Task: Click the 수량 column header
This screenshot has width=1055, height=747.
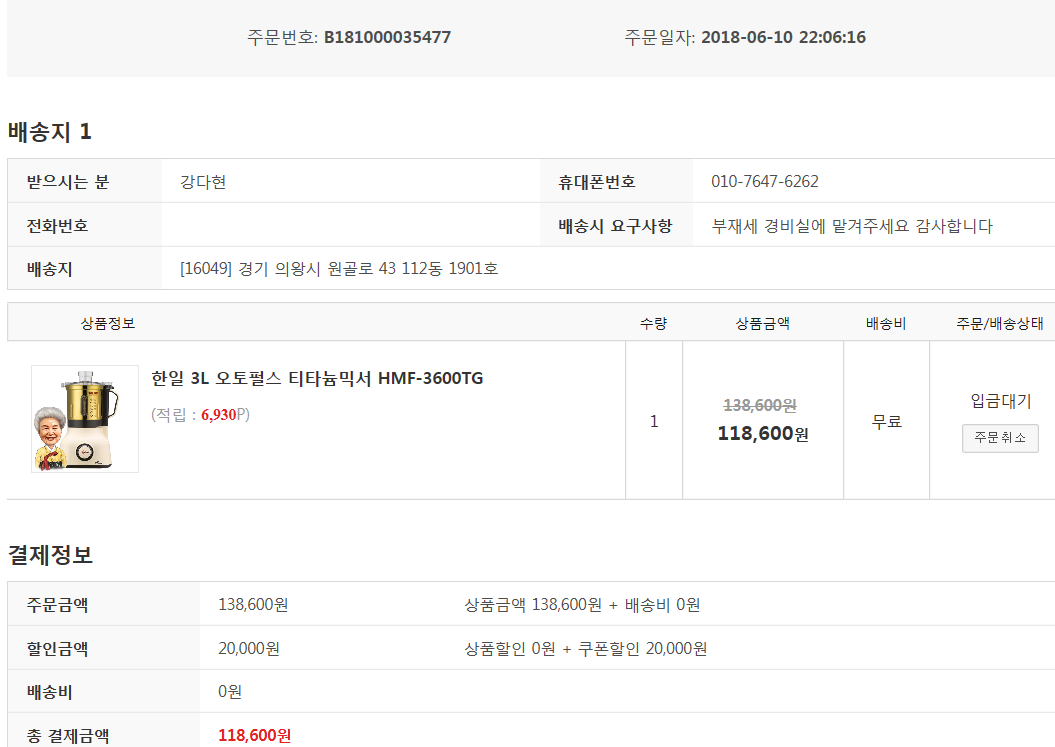Action: pyautogui.click(x=653, y=323)
